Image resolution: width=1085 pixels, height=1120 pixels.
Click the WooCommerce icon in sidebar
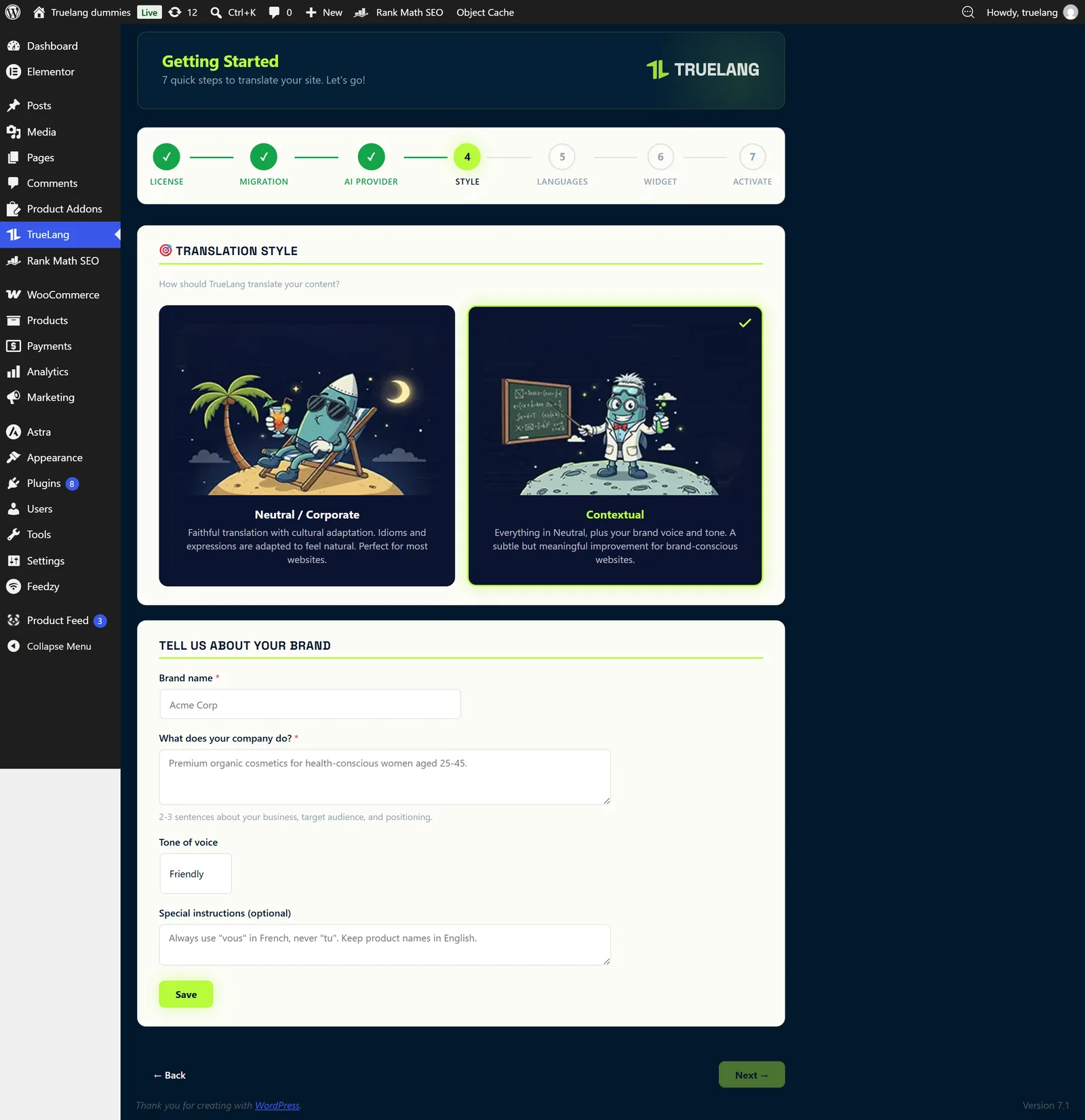(14, 294)
